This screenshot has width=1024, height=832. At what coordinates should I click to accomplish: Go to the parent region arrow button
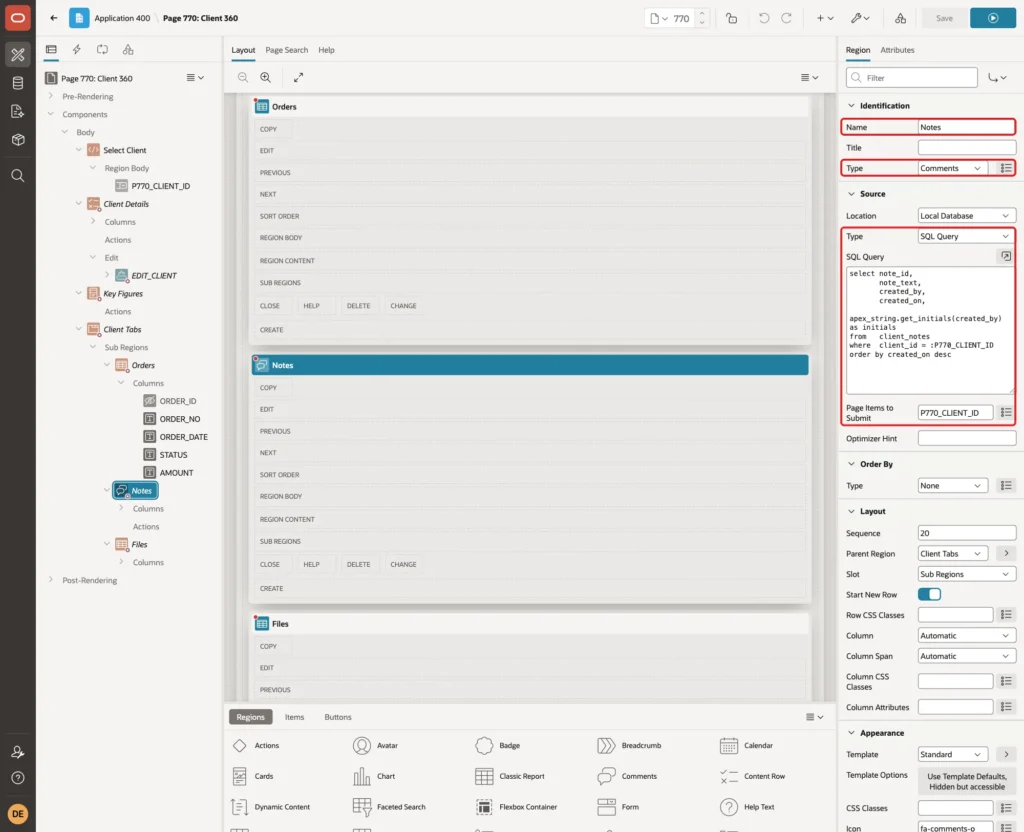point(1006,554)
